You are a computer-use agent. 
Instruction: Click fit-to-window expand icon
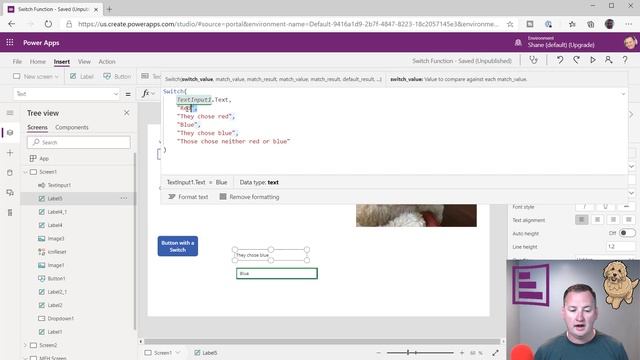[495, 353]
